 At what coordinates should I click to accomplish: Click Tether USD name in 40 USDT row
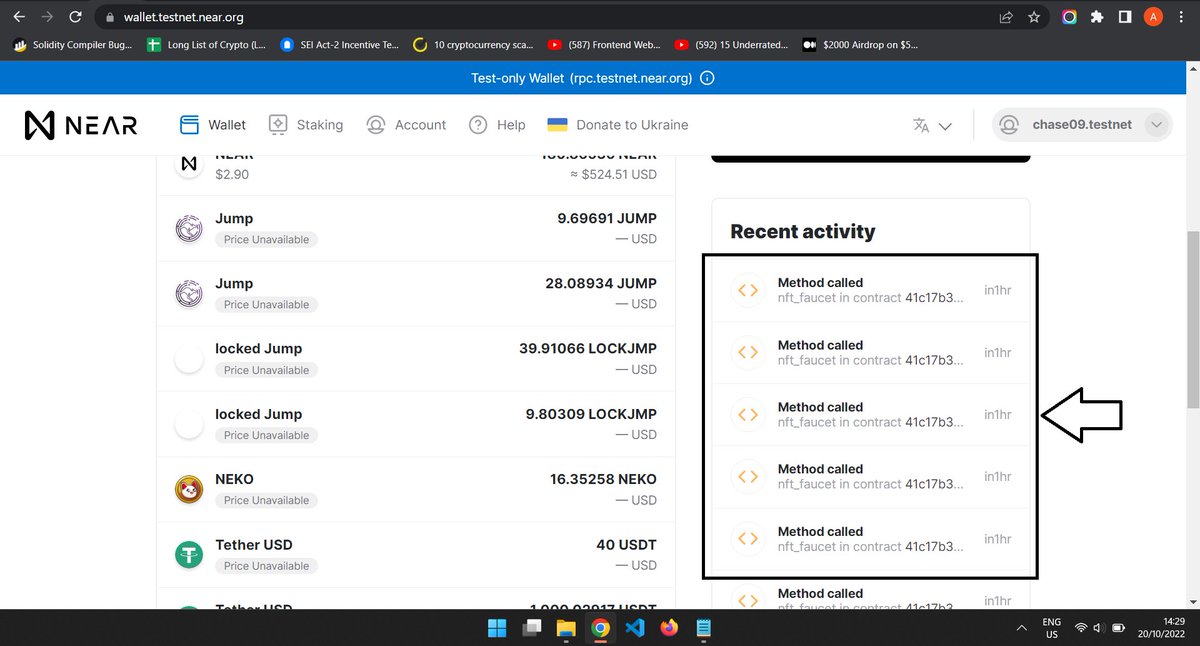(254, 545)
